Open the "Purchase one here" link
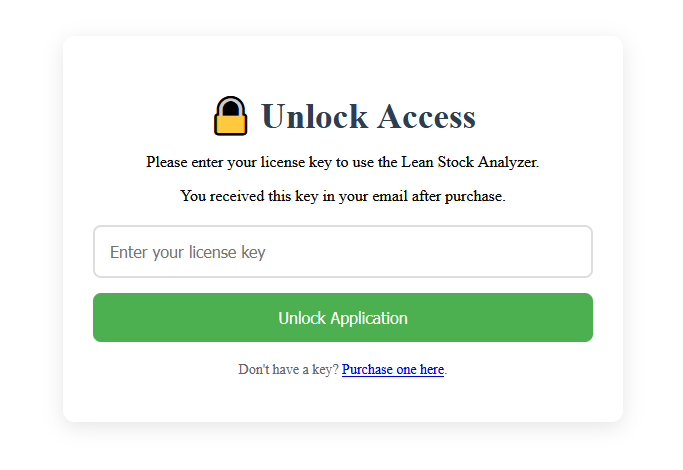 click(393, 370)
